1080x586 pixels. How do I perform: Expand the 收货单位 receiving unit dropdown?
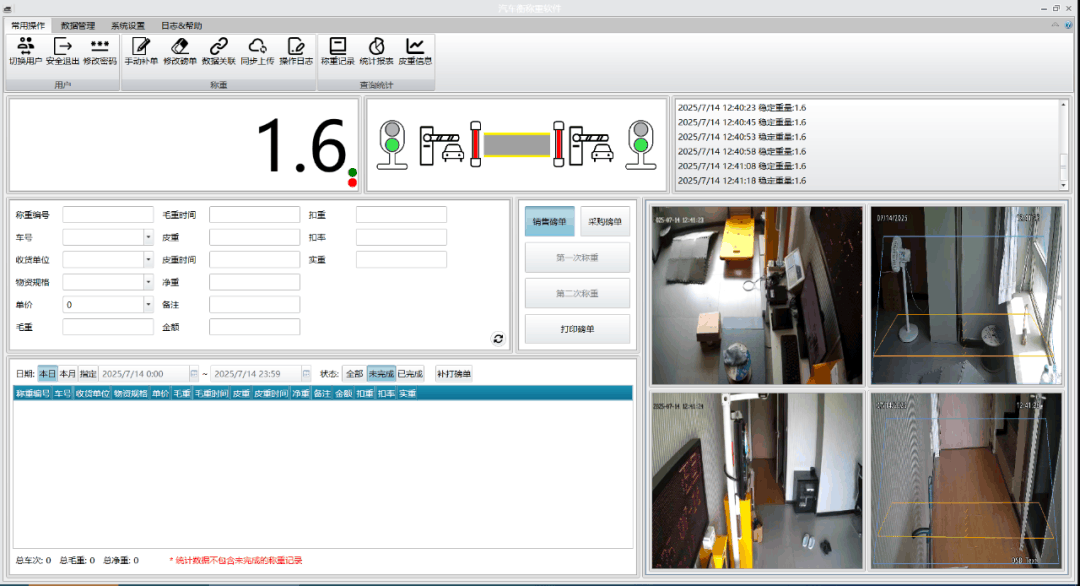pos(148,260)
